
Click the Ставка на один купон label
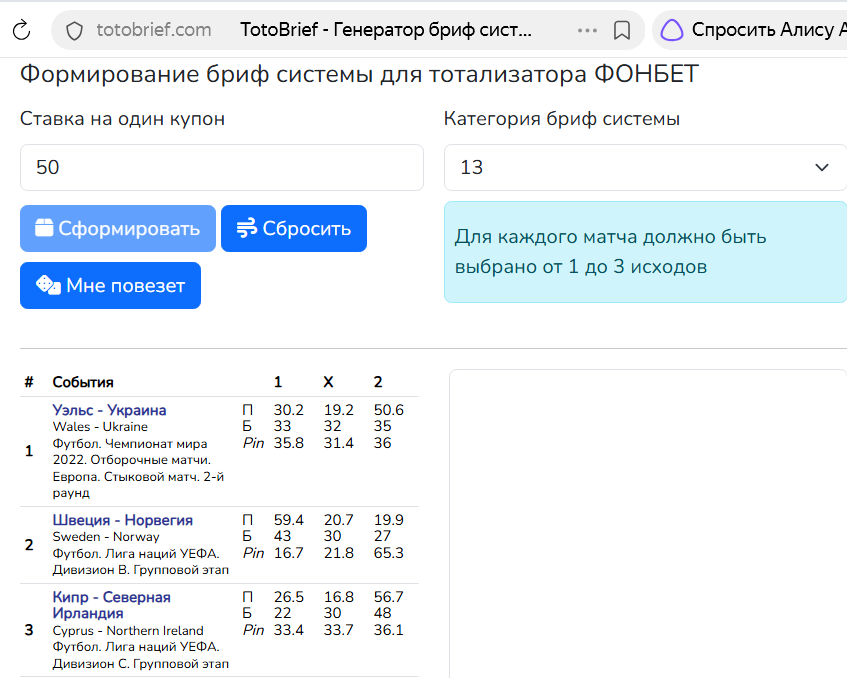click(123, 119)
